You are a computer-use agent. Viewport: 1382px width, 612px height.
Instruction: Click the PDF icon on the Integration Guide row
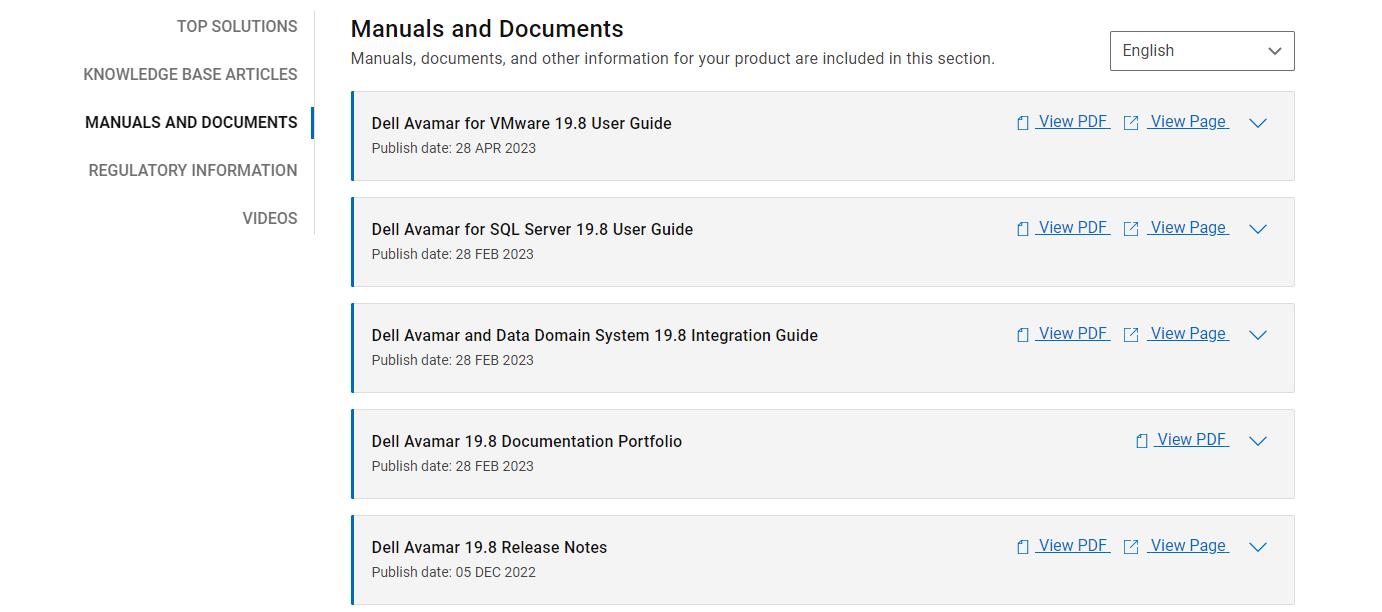pos(1022,333)
